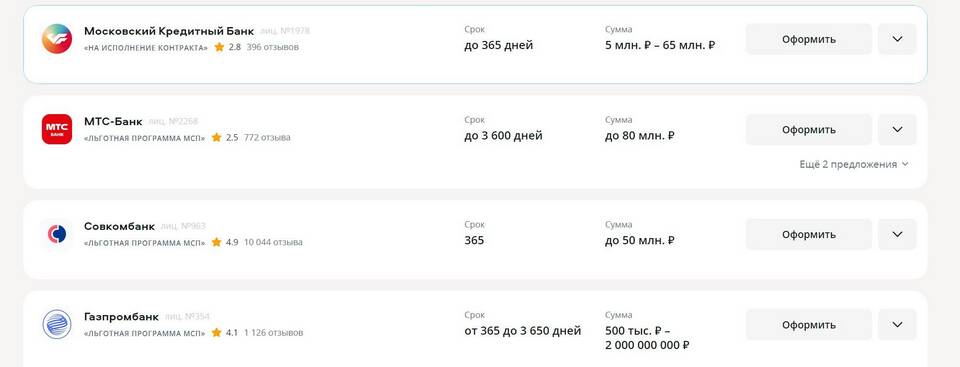
Task: Click the Газпромбанк round logo
Action: (x=57, y=325)
